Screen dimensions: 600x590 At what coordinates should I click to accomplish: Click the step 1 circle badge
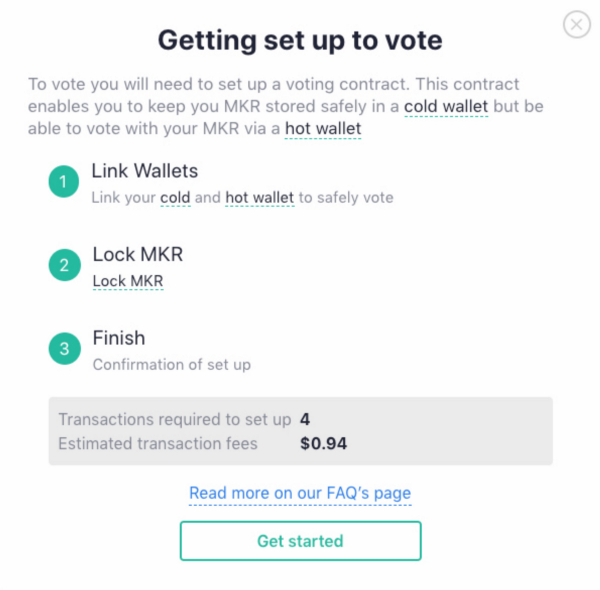64,182
